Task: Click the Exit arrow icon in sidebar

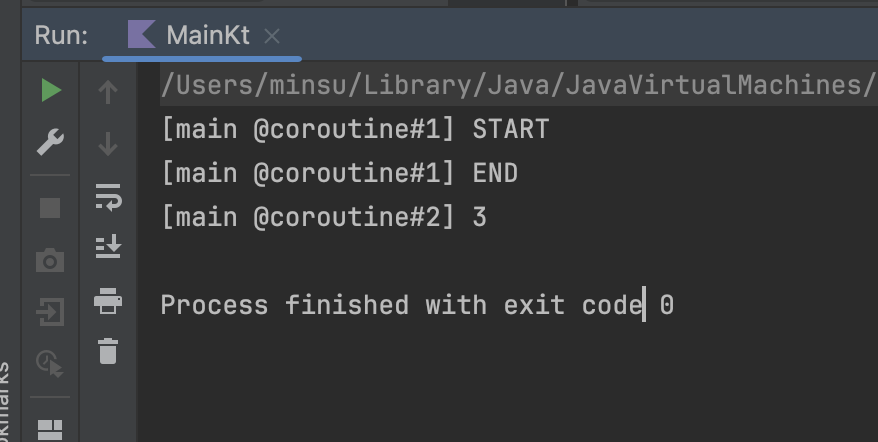Action: (x=50, y=312)
